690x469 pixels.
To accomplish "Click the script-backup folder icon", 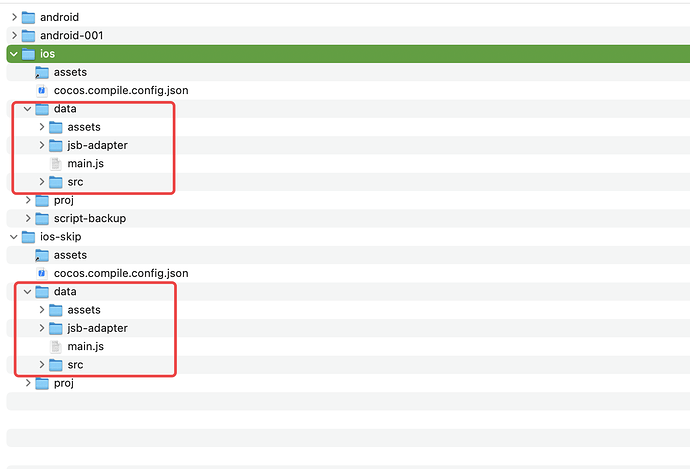I will coord(42,219).
